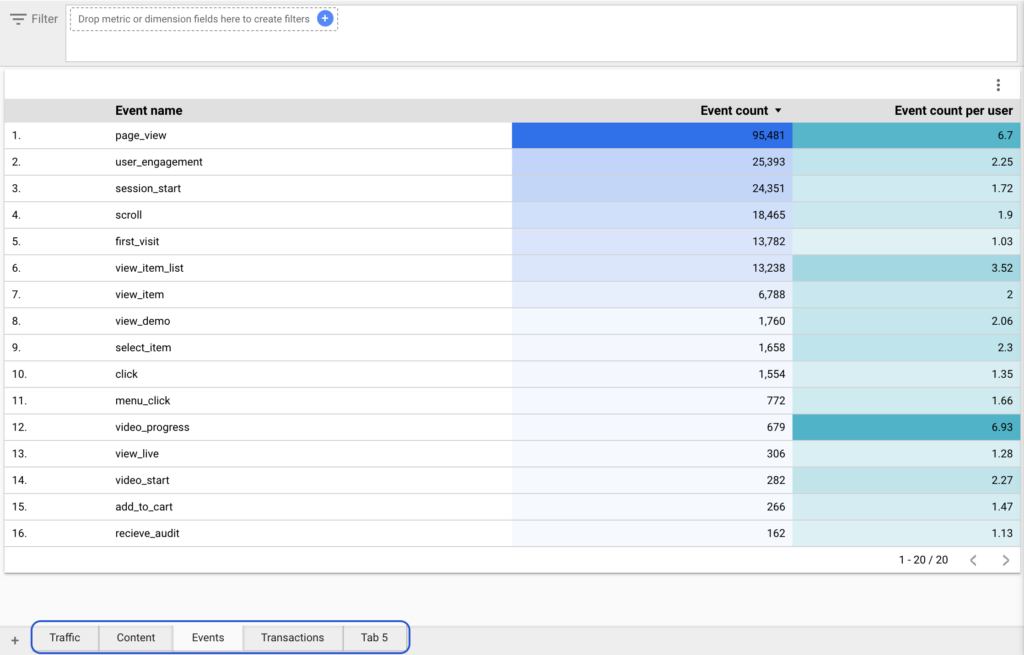
Task: Click the 1 - 20 / 20 pagination text
Action: pos(923,560)
